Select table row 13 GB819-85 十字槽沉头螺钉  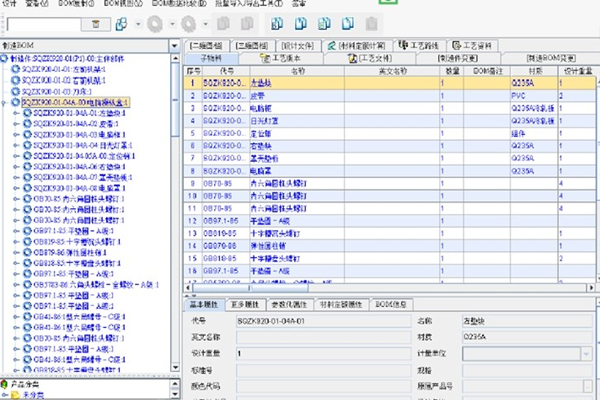tap(390, 233)
